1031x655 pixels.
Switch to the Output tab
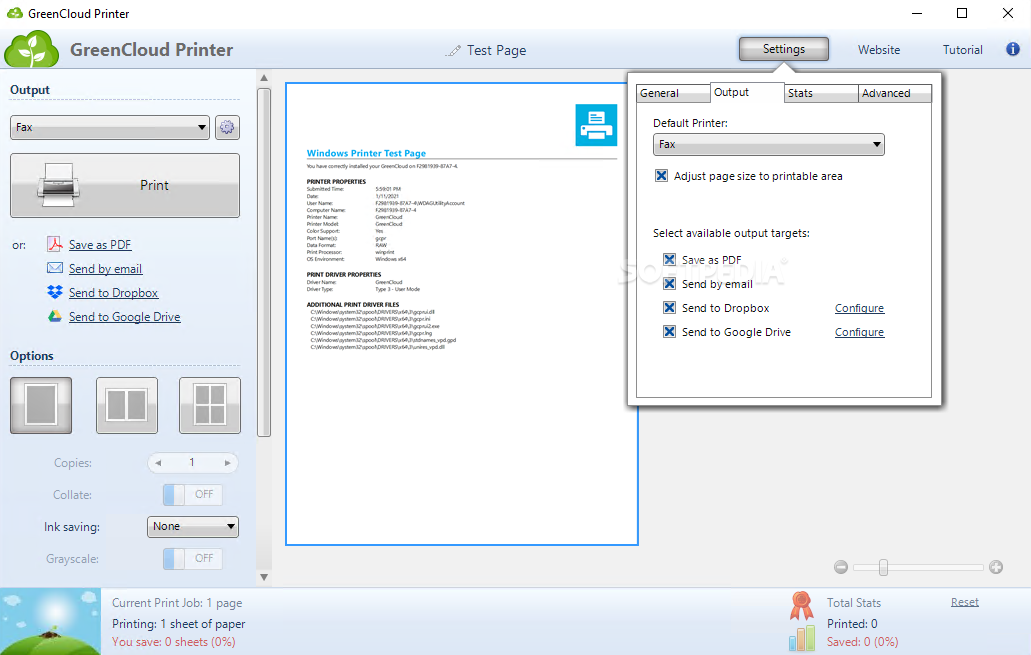click(747, 92)
